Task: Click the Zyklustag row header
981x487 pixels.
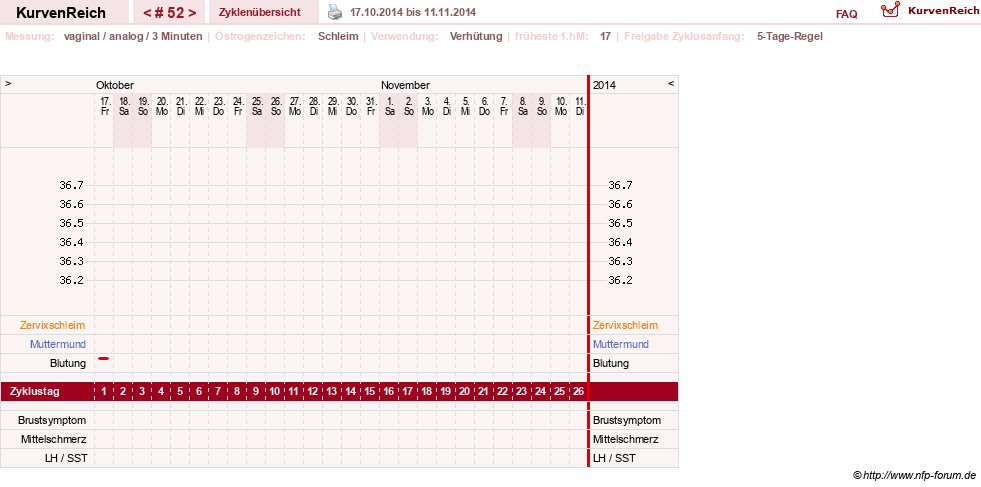Action: click(x=35, y=392)
